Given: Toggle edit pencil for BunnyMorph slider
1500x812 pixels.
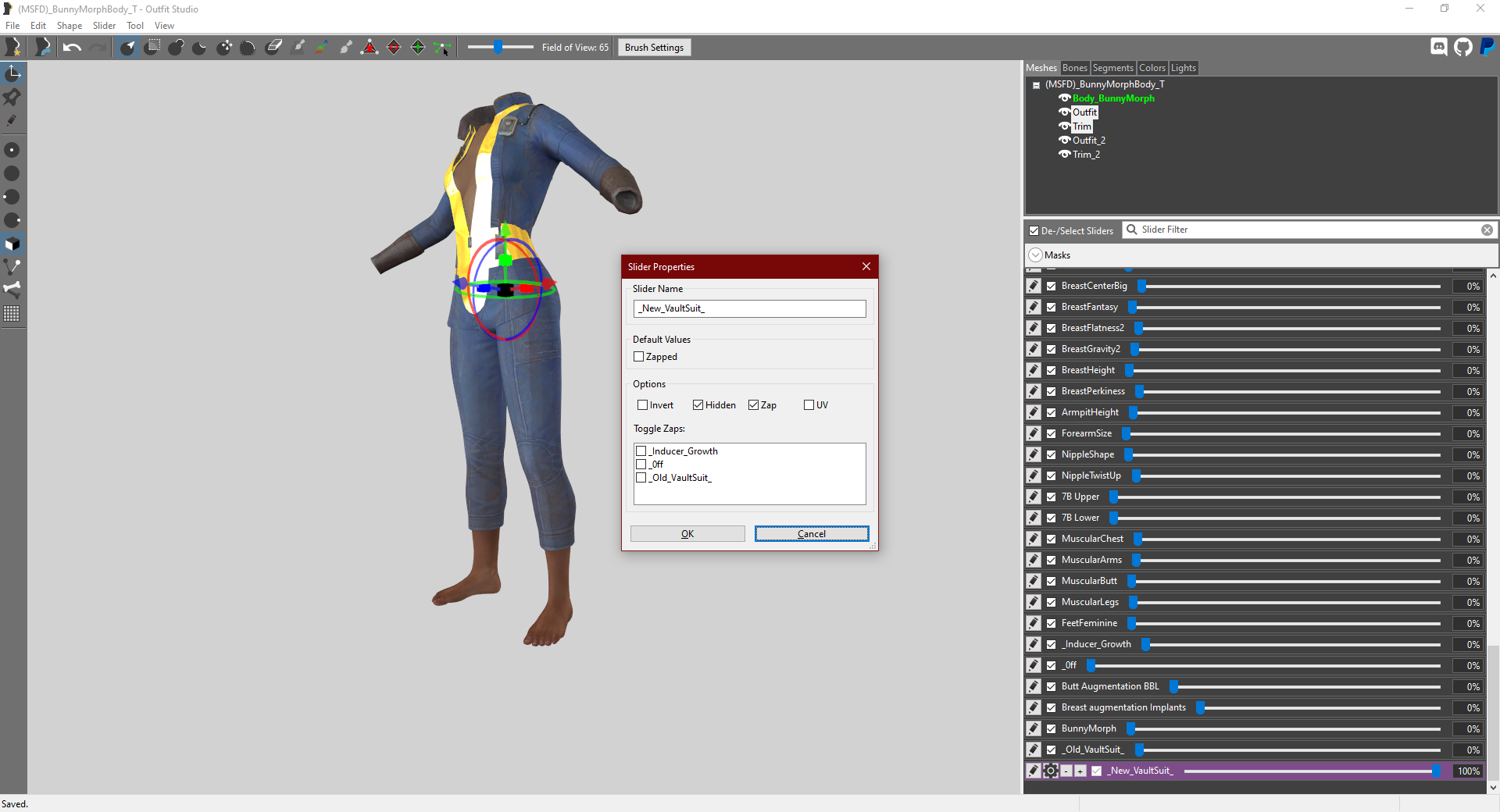Looking at the screenshot, I should point(1034,728).
